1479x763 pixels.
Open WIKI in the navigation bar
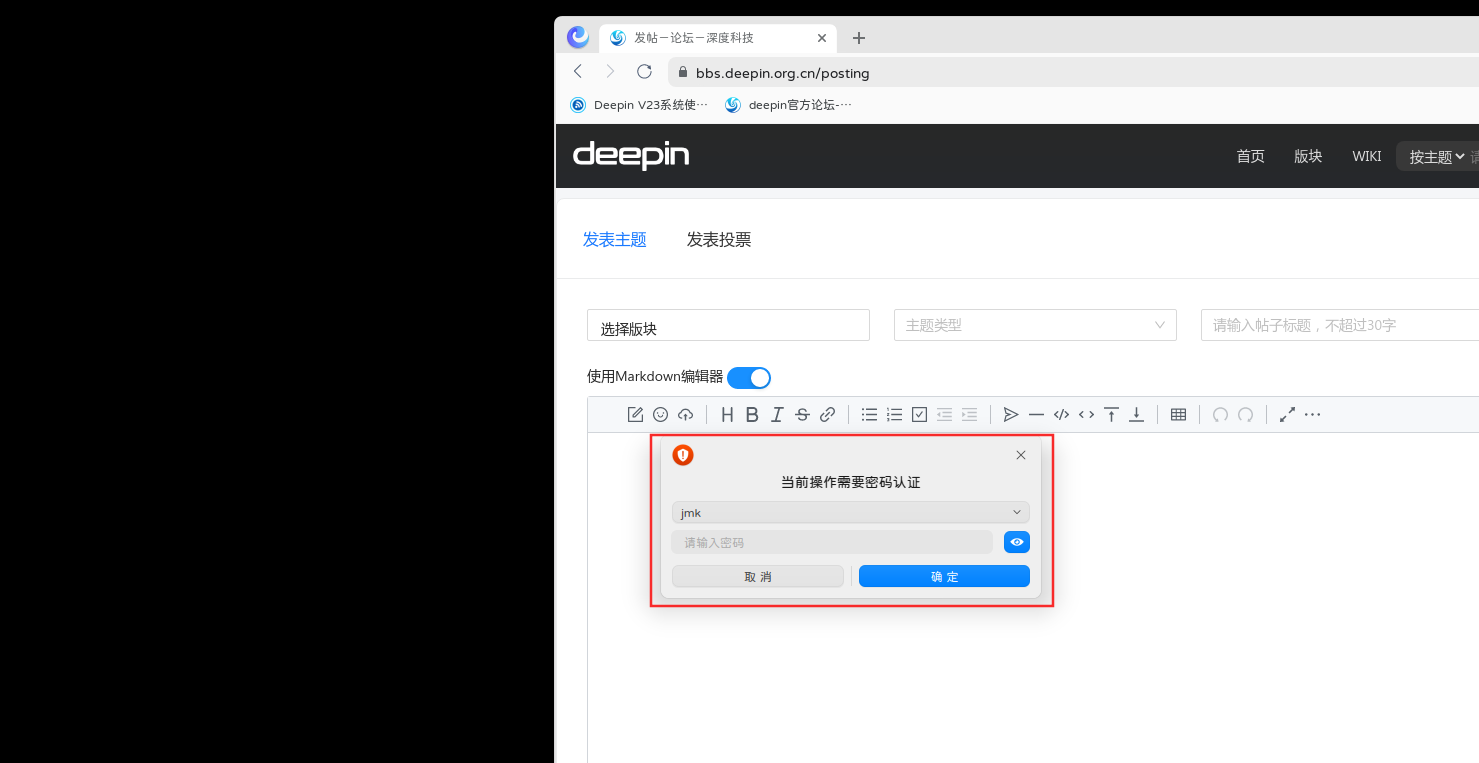tap(1366, 156)
